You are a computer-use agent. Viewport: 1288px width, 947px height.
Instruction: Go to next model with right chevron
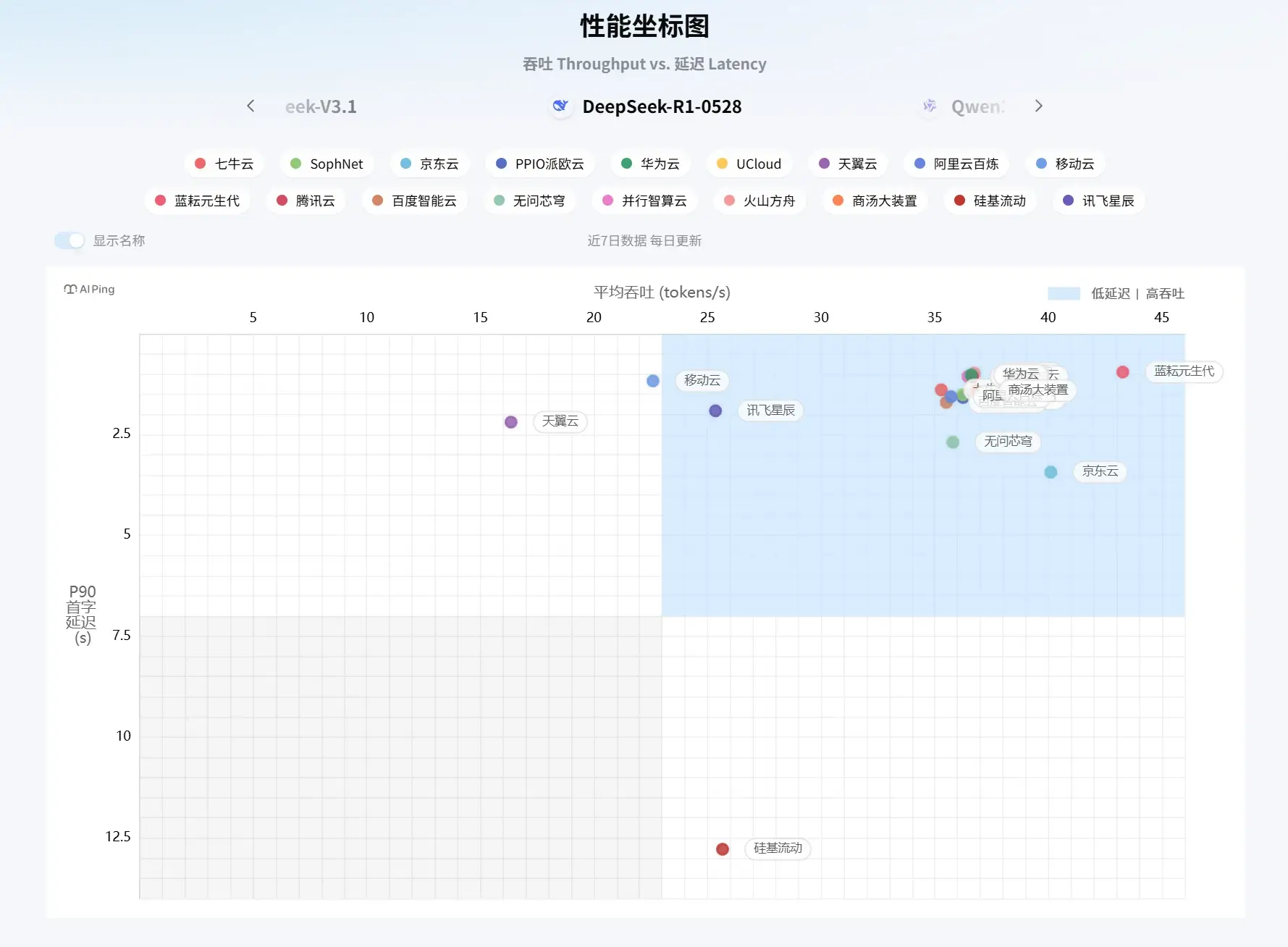[1039, 106]
